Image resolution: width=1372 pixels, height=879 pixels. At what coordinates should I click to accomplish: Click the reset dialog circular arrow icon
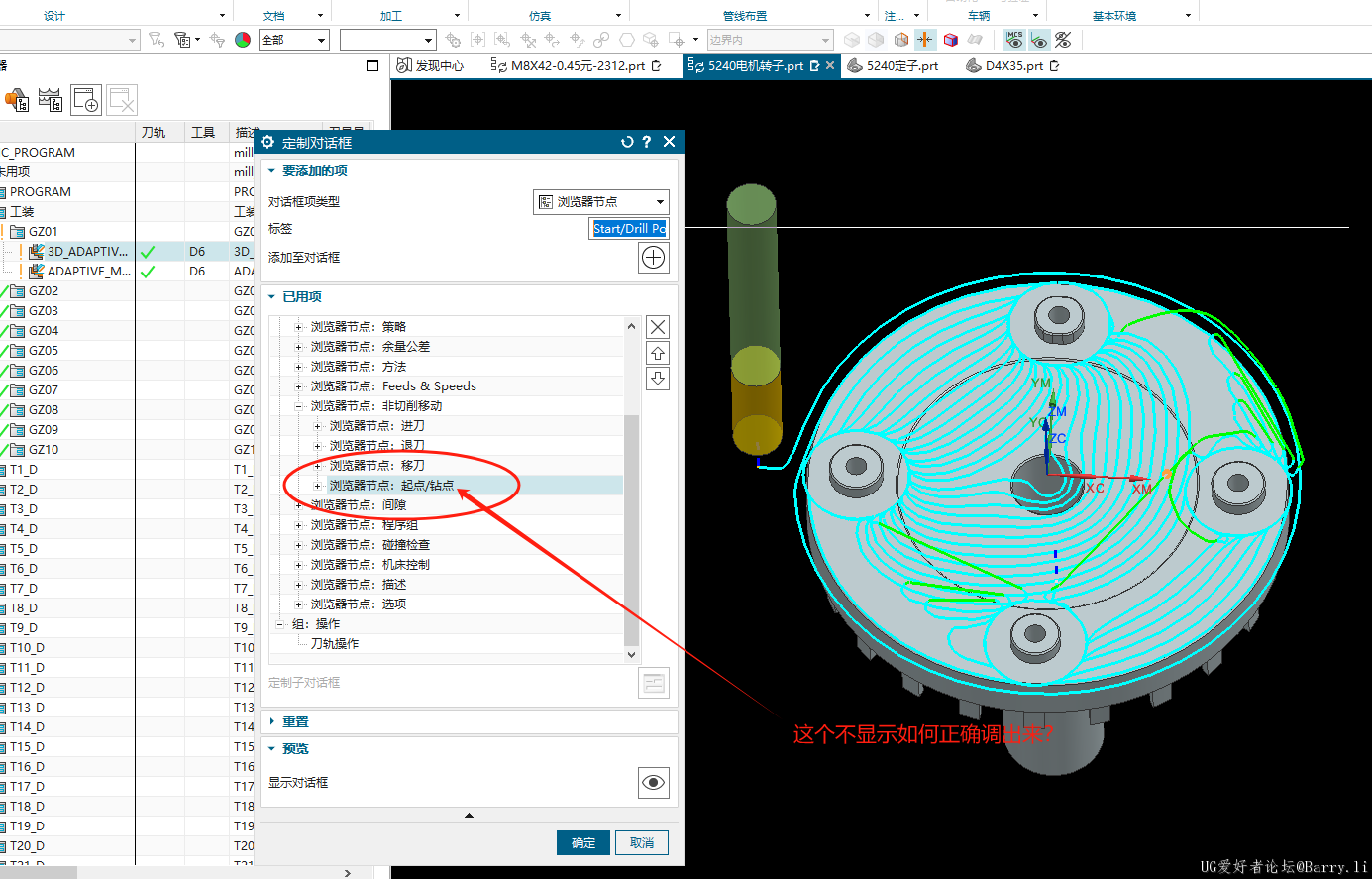627,142
